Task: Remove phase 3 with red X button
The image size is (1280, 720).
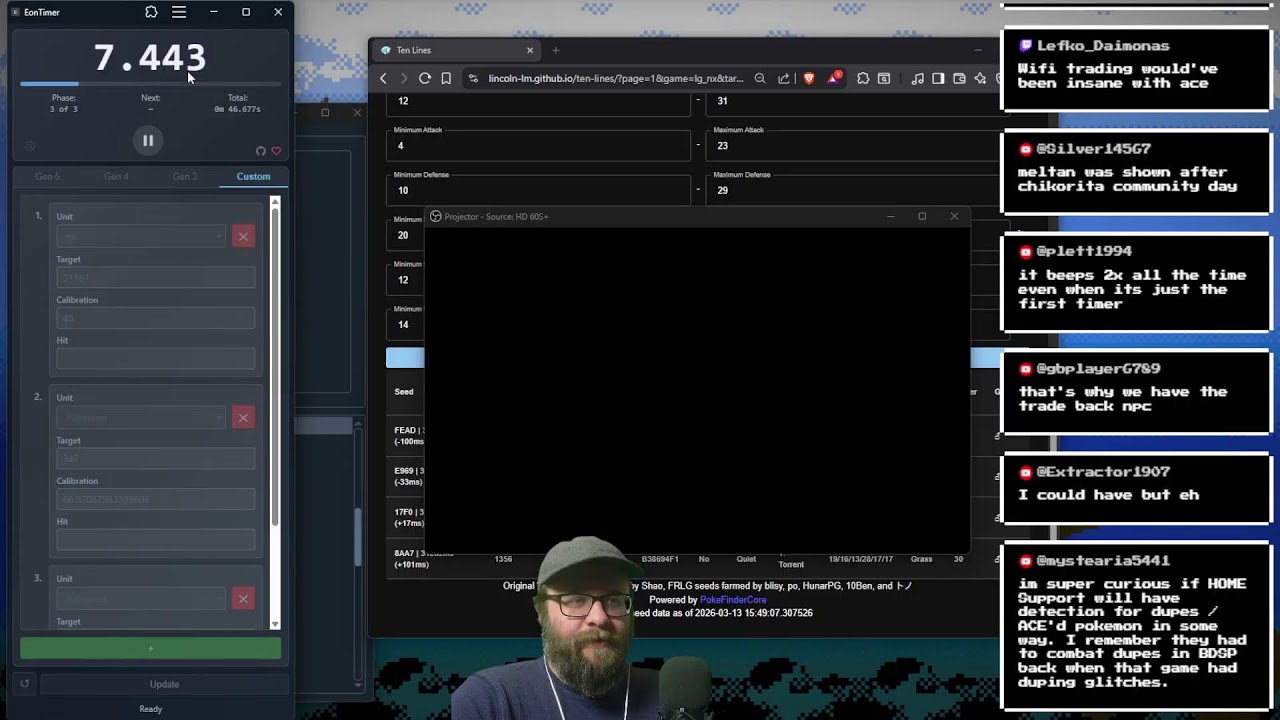Action: pos(243,598)
